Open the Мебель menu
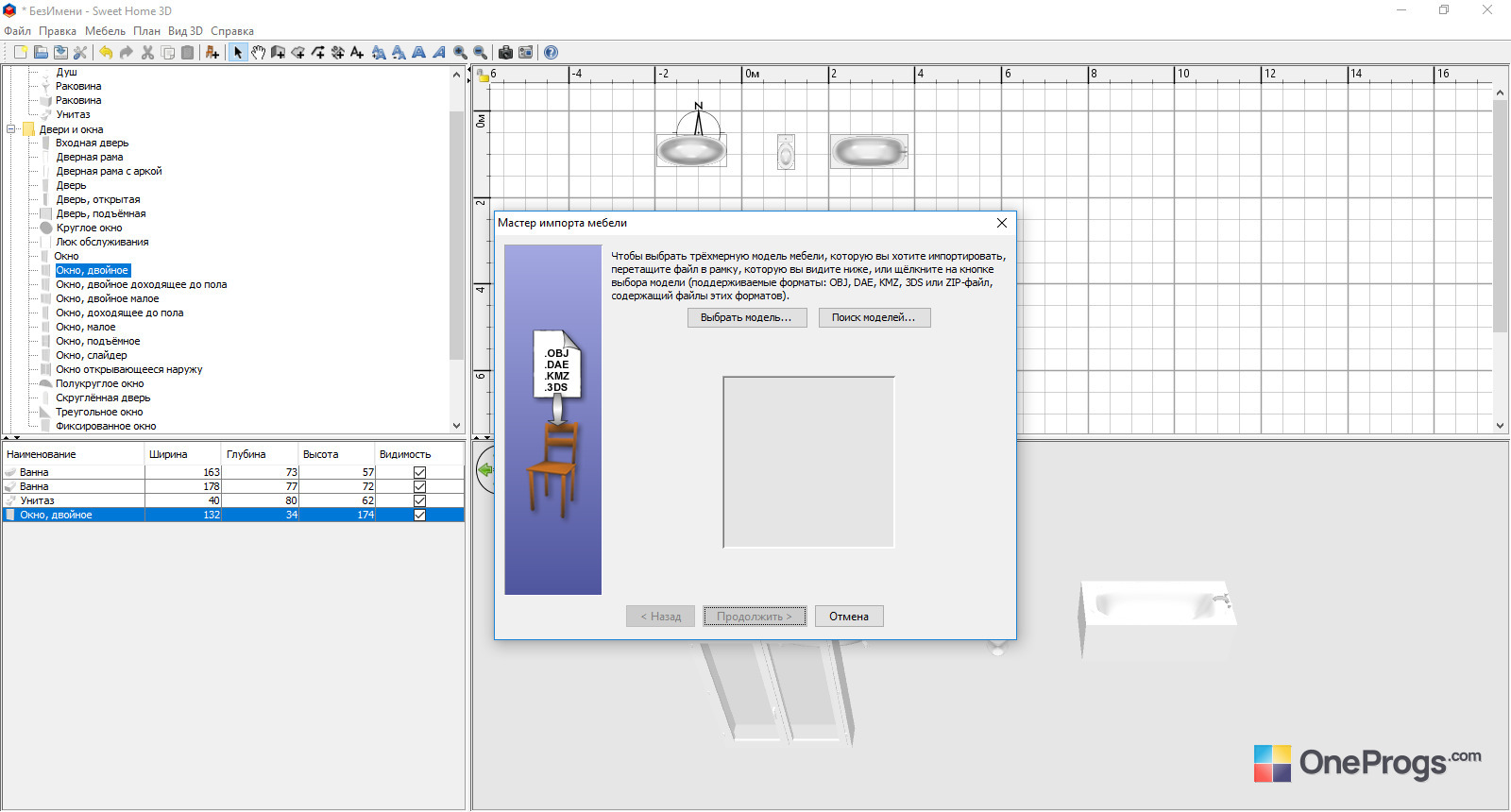This screenshot has width=1511, height=812. [105, 31]
